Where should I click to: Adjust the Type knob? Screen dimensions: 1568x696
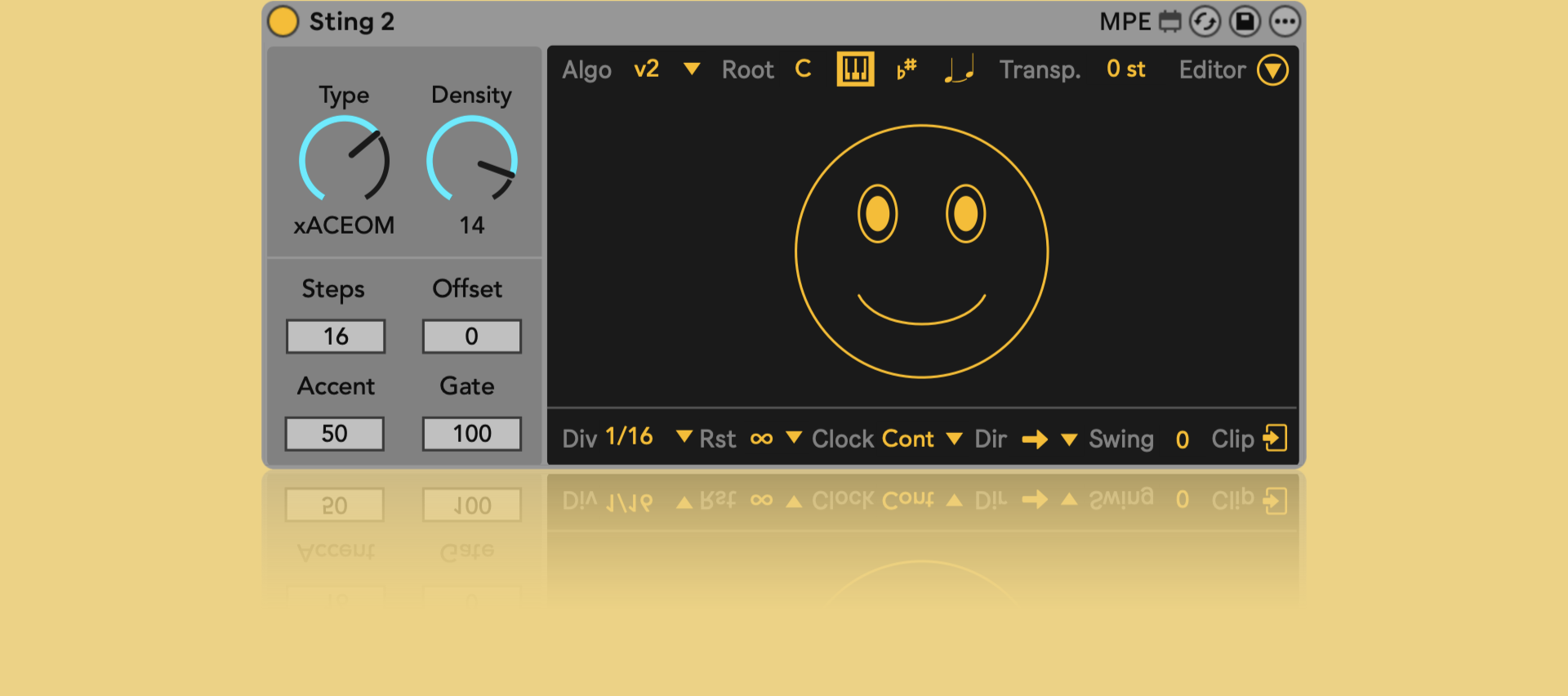[344, 159]
